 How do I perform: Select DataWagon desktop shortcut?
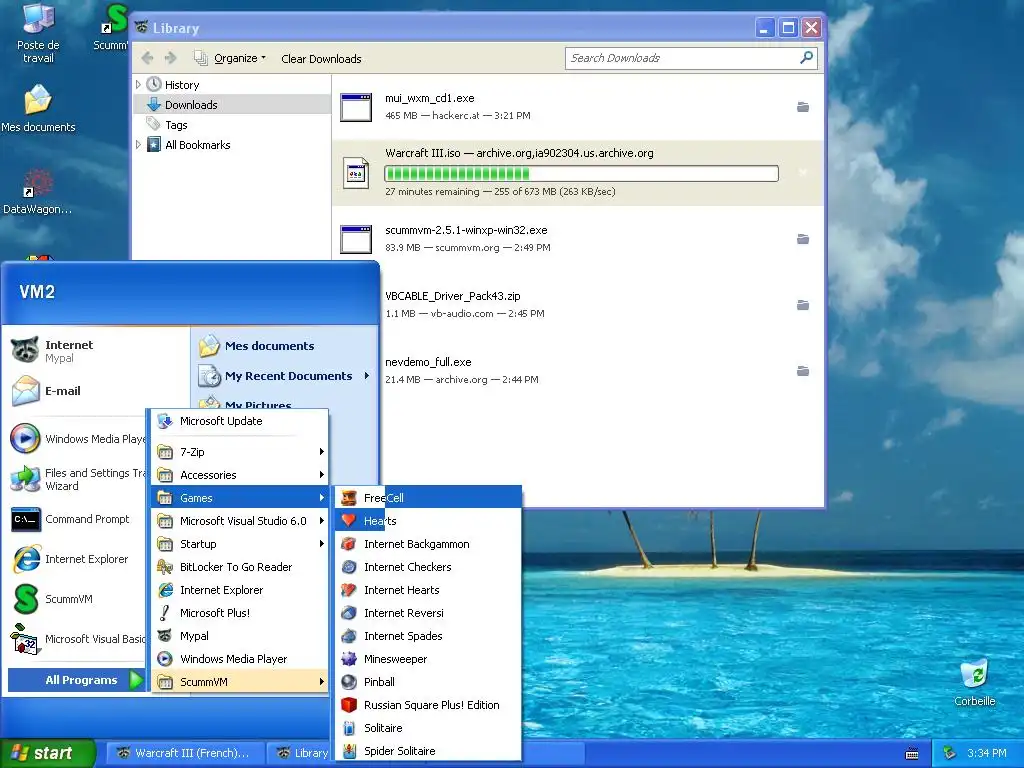[x=37, y=191]
